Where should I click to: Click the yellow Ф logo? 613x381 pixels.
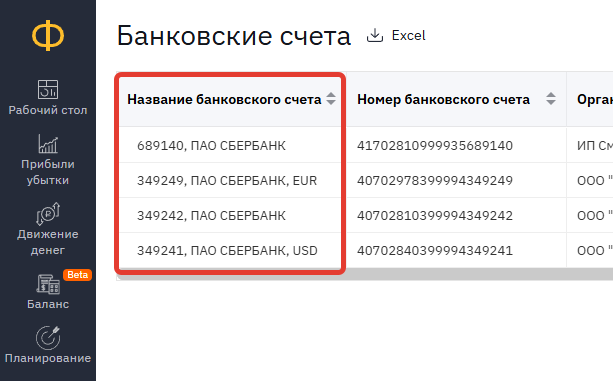click(x=48, y=35)
